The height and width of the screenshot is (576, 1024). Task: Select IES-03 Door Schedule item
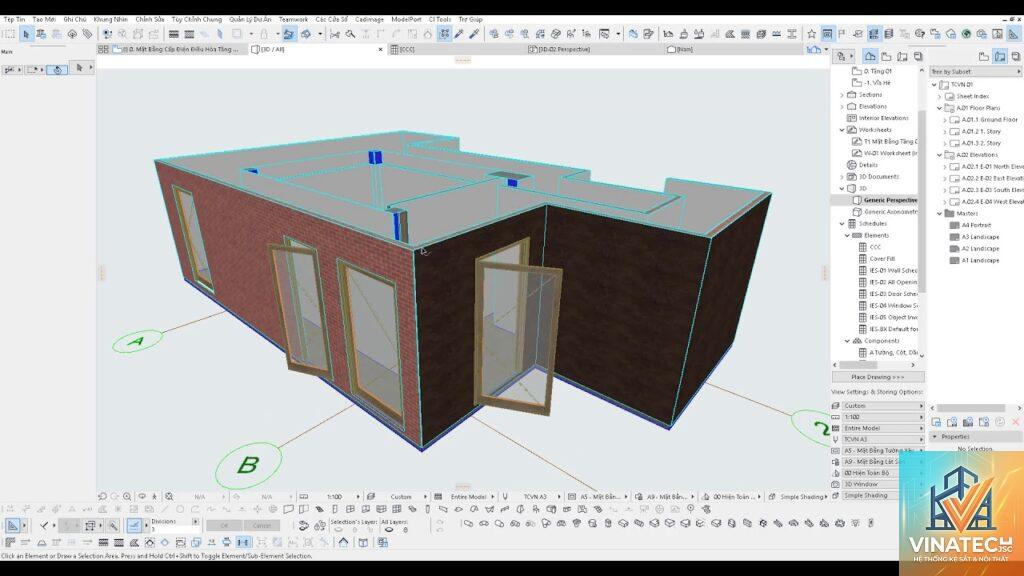click(x=893, y=294)
